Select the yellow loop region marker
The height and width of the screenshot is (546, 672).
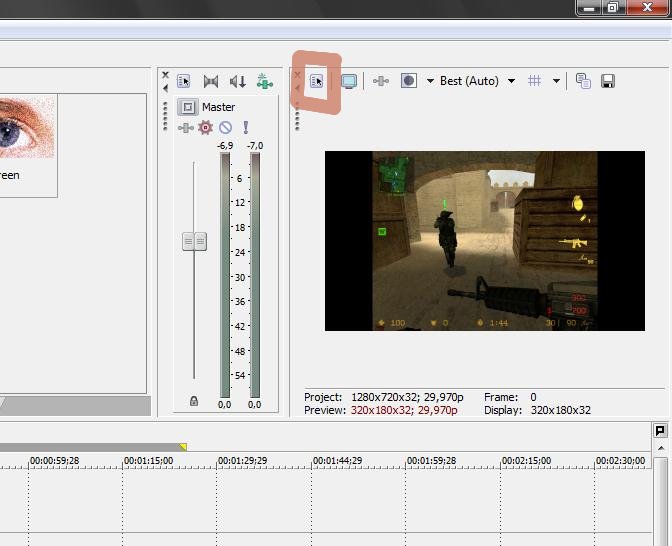[183, 447]
